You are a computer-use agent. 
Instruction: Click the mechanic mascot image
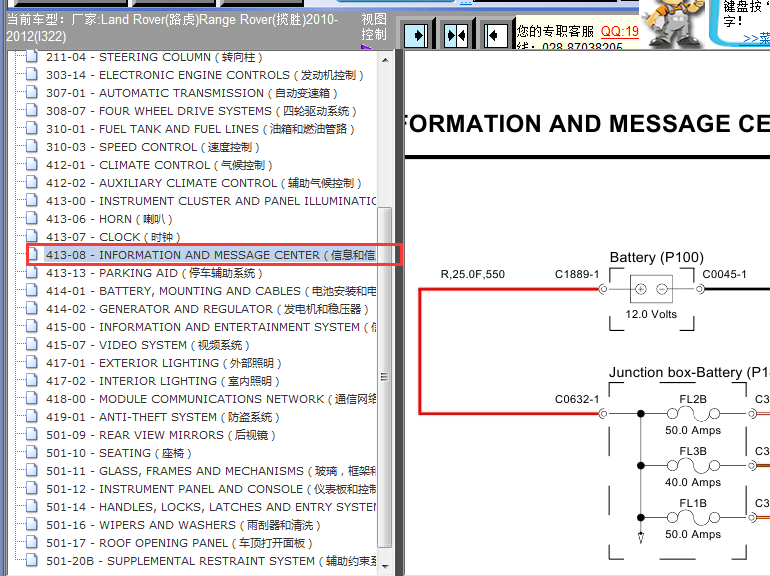coord(673,24)
